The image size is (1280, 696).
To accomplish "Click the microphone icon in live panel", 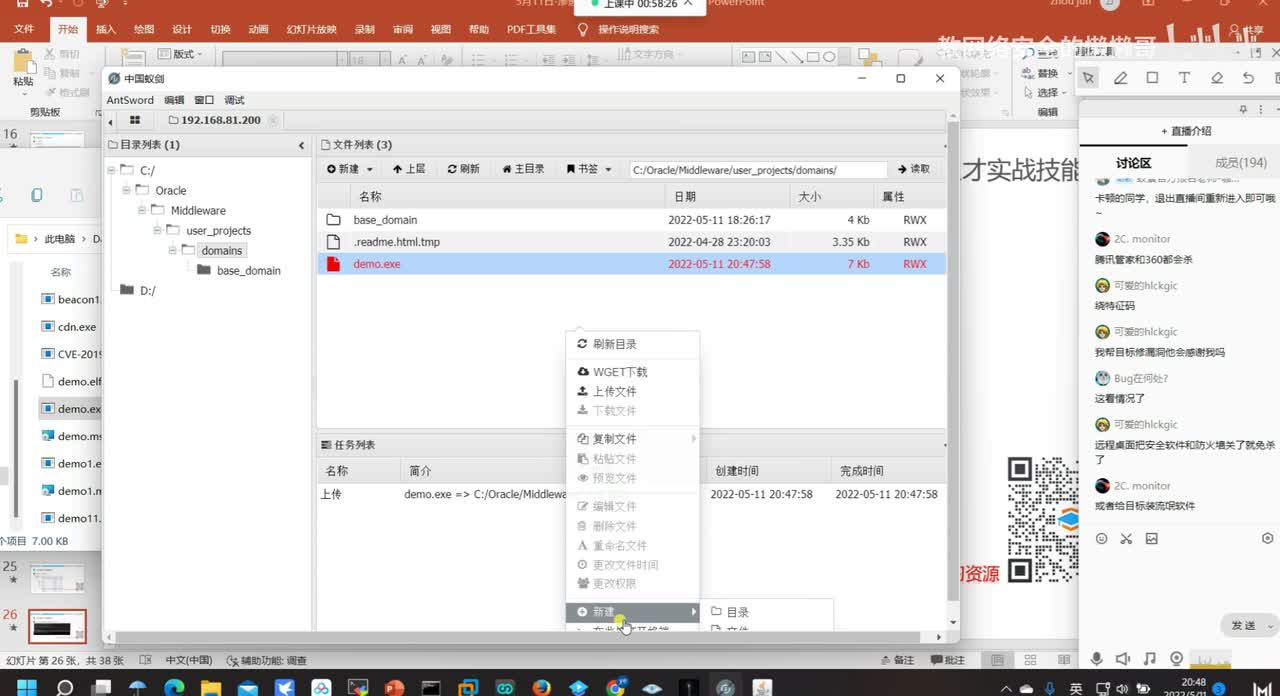I will pyautogui.click(x=1096, y=658).
